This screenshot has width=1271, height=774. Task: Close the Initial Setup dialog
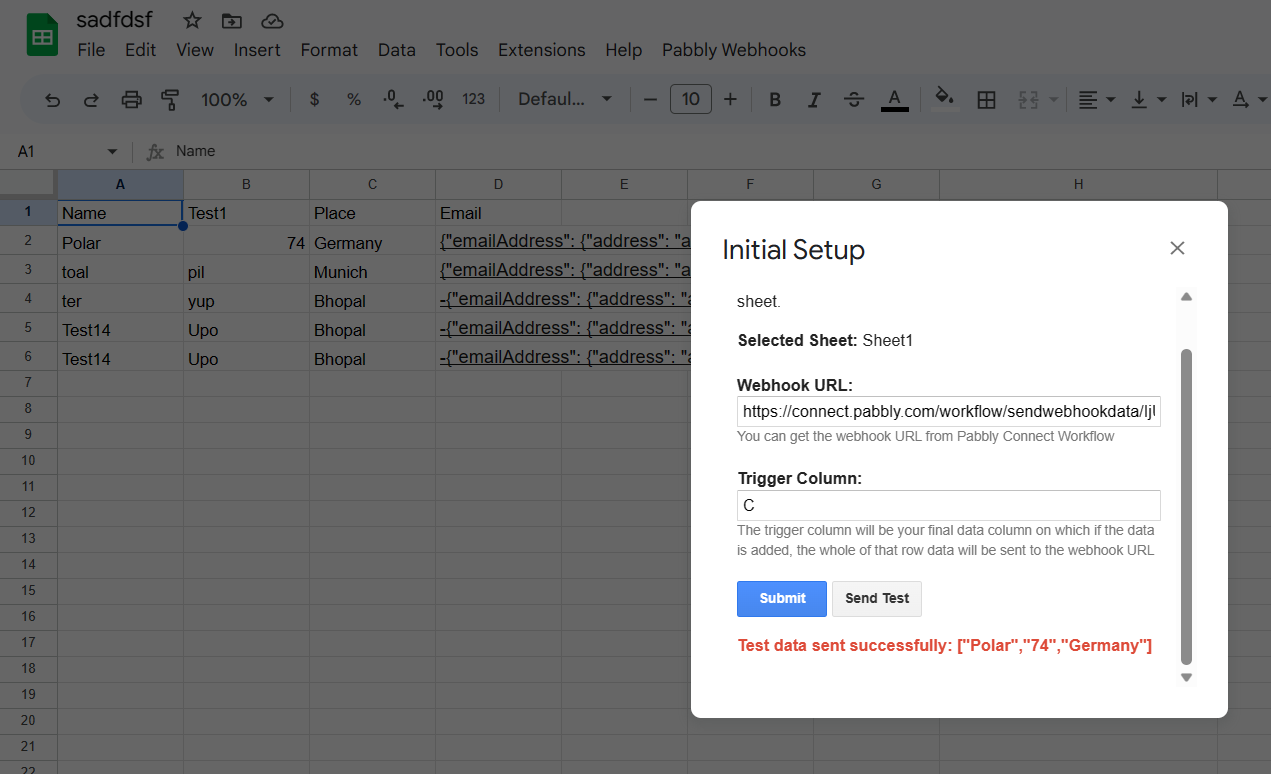[x=1177, y=248]
